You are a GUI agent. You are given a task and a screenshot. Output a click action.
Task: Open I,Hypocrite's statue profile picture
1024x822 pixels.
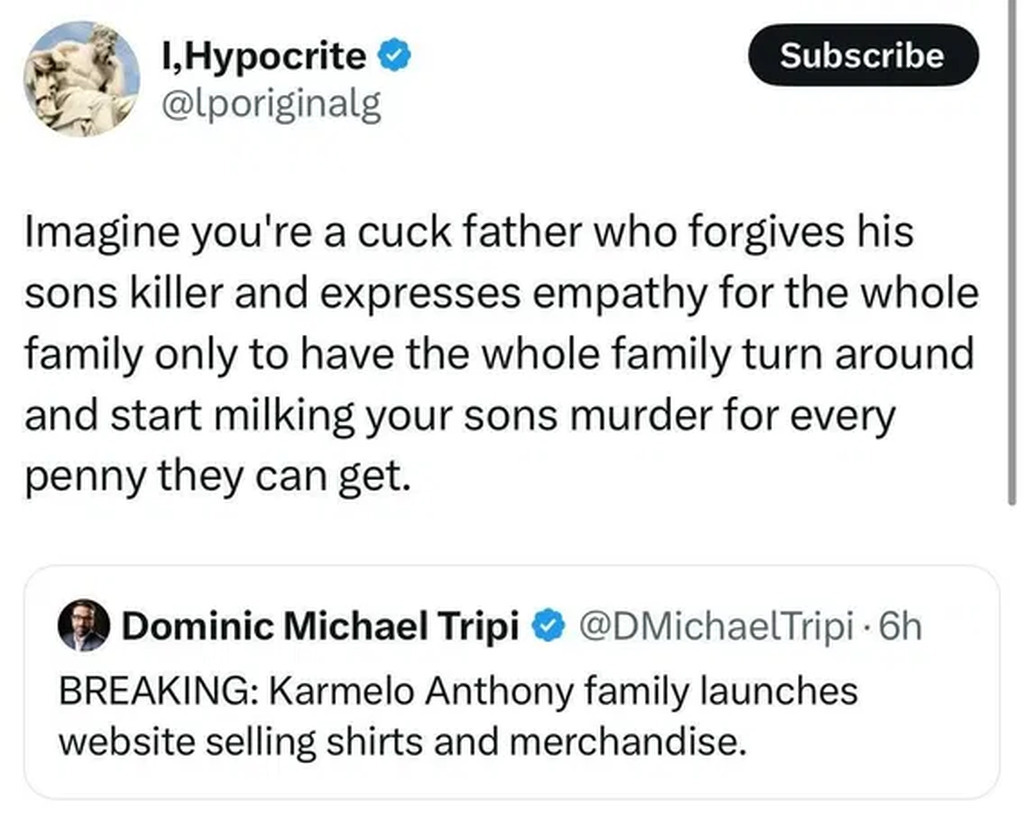click(82, 80)
